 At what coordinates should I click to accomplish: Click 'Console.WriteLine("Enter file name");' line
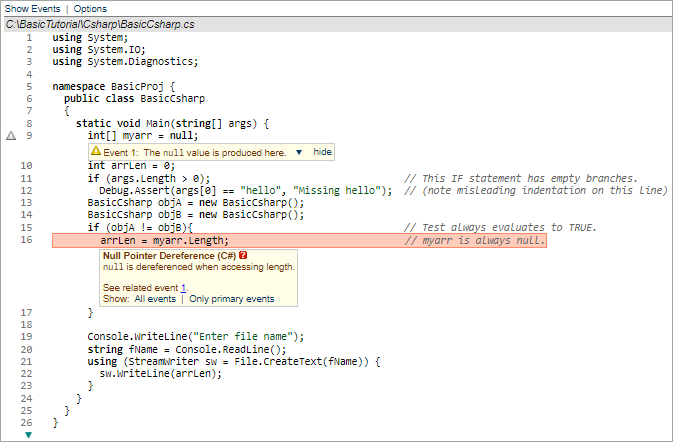click(x=196, y=336)
